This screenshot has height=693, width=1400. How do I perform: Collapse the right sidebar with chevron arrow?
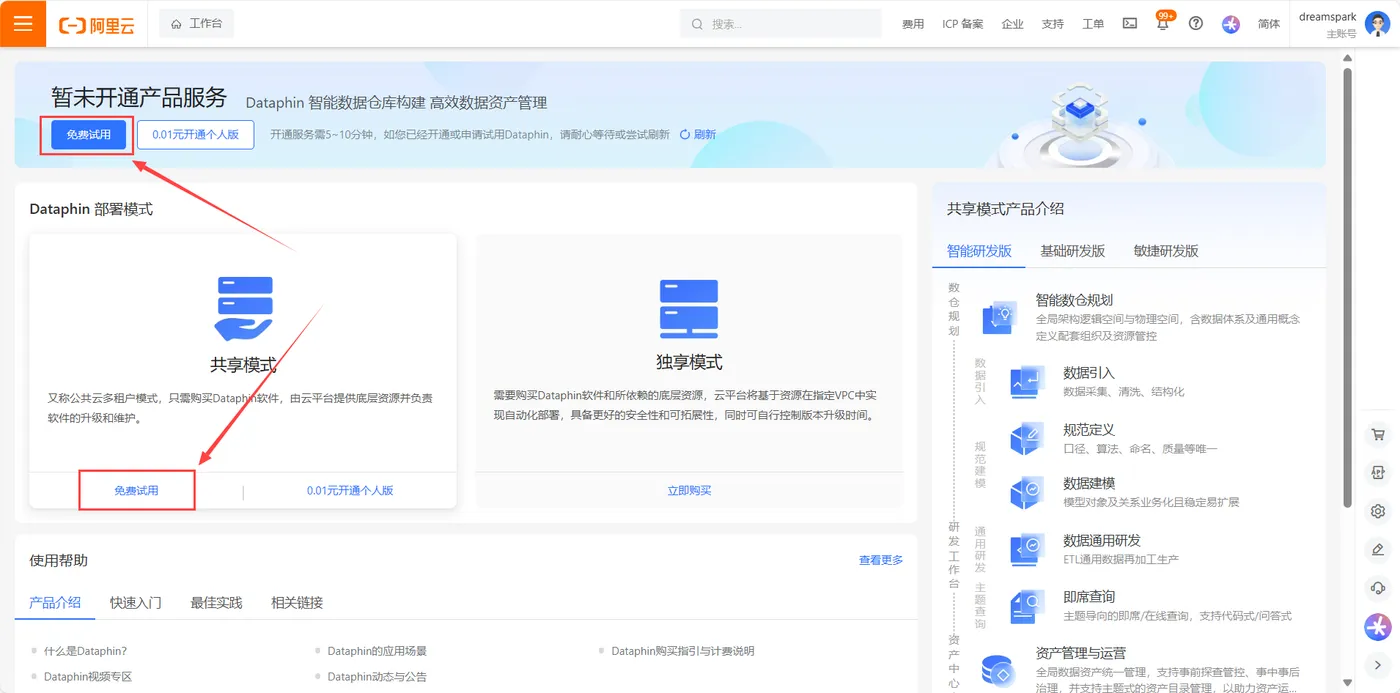click(1378, 665)
